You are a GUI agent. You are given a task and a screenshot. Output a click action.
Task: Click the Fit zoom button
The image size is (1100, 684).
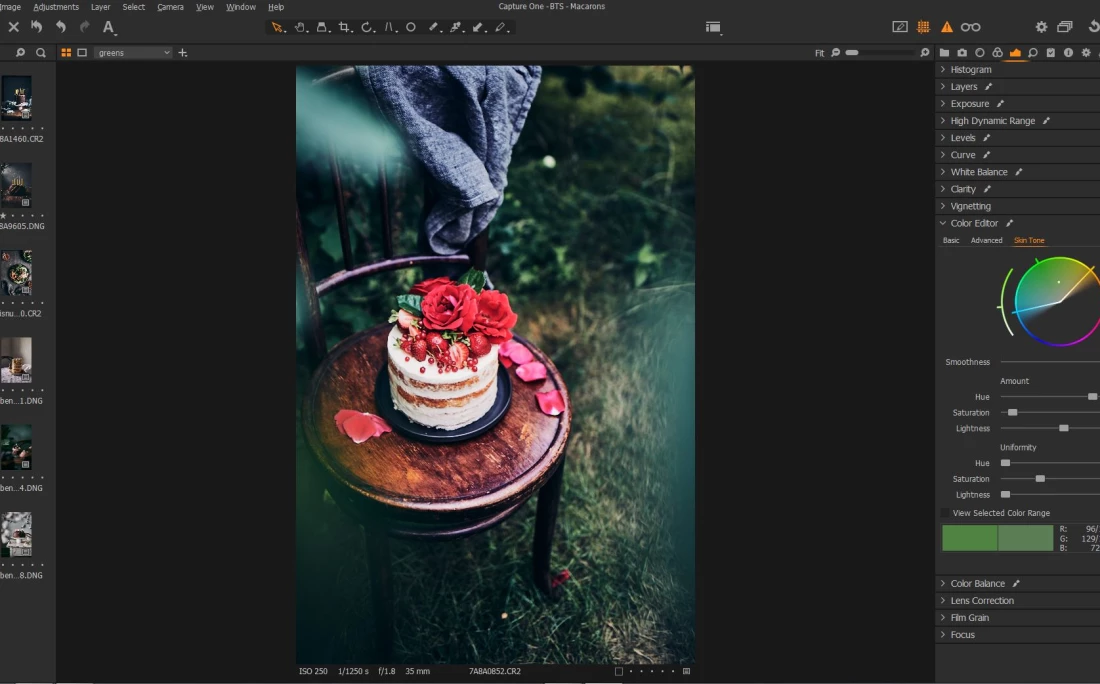[819, 52]
